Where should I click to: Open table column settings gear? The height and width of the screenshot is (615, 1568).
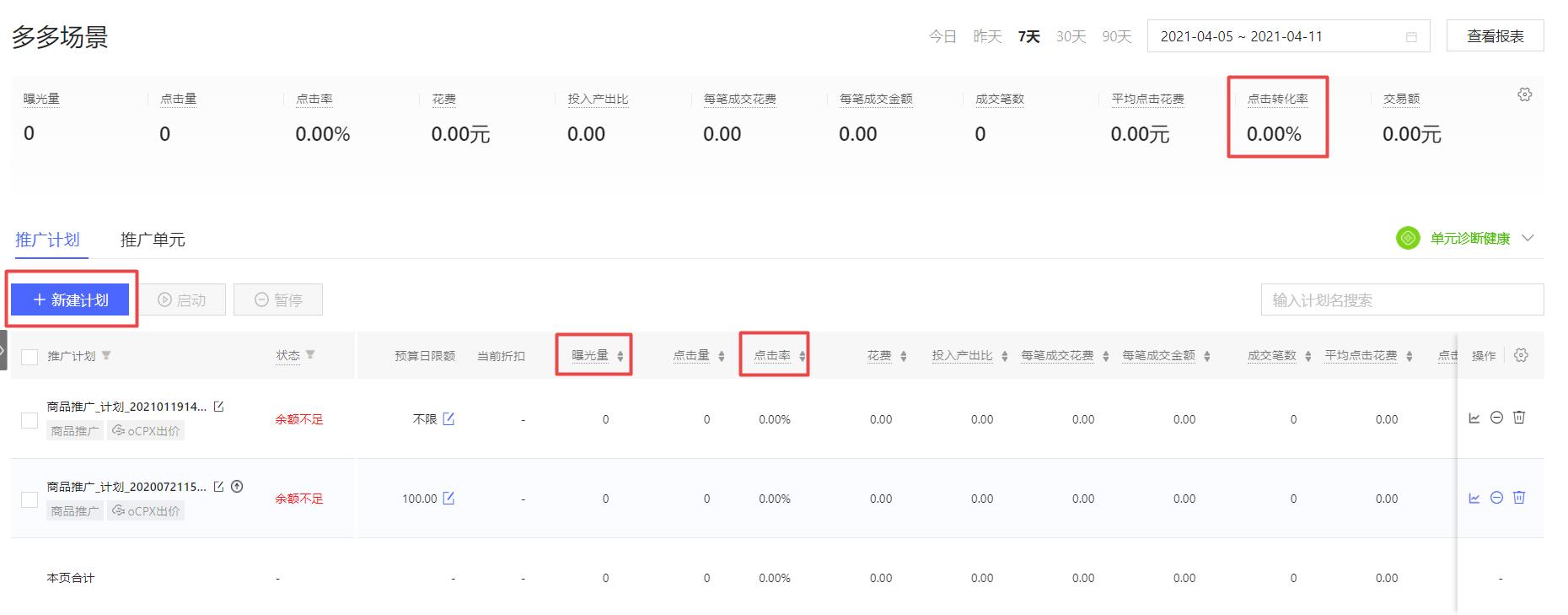pos(1521,355)
